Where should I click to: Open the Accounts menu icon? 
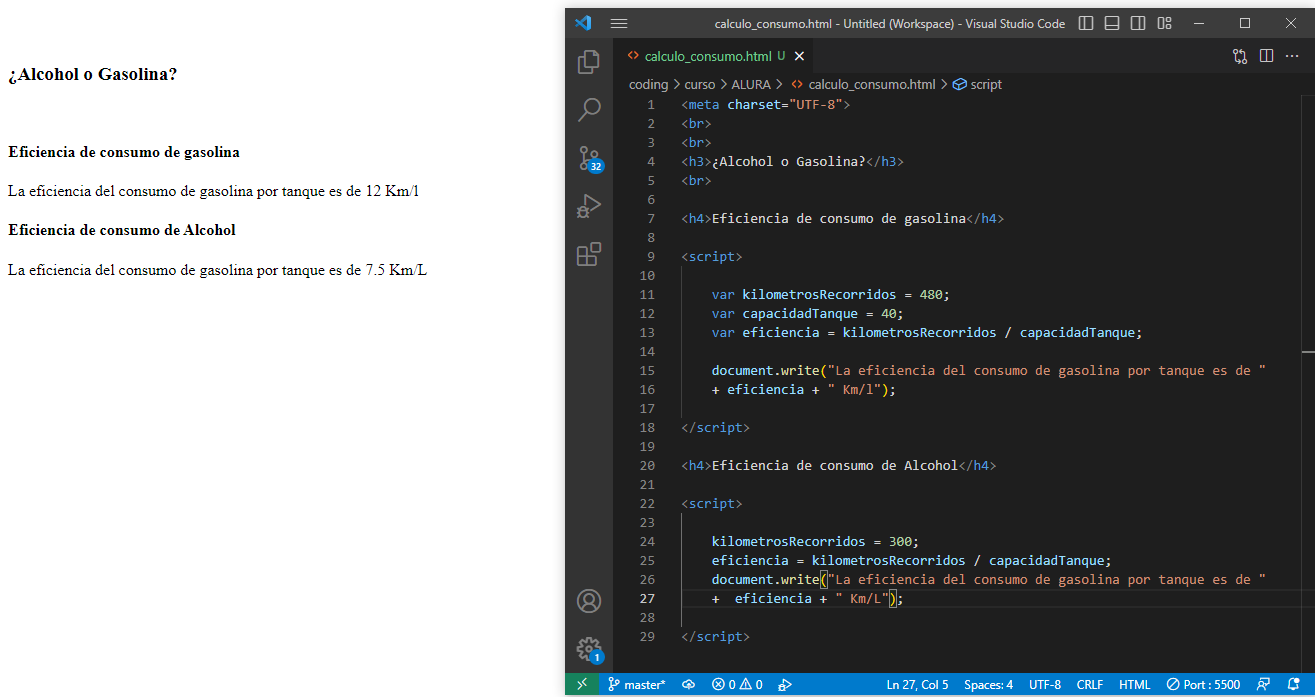point(589,601)
